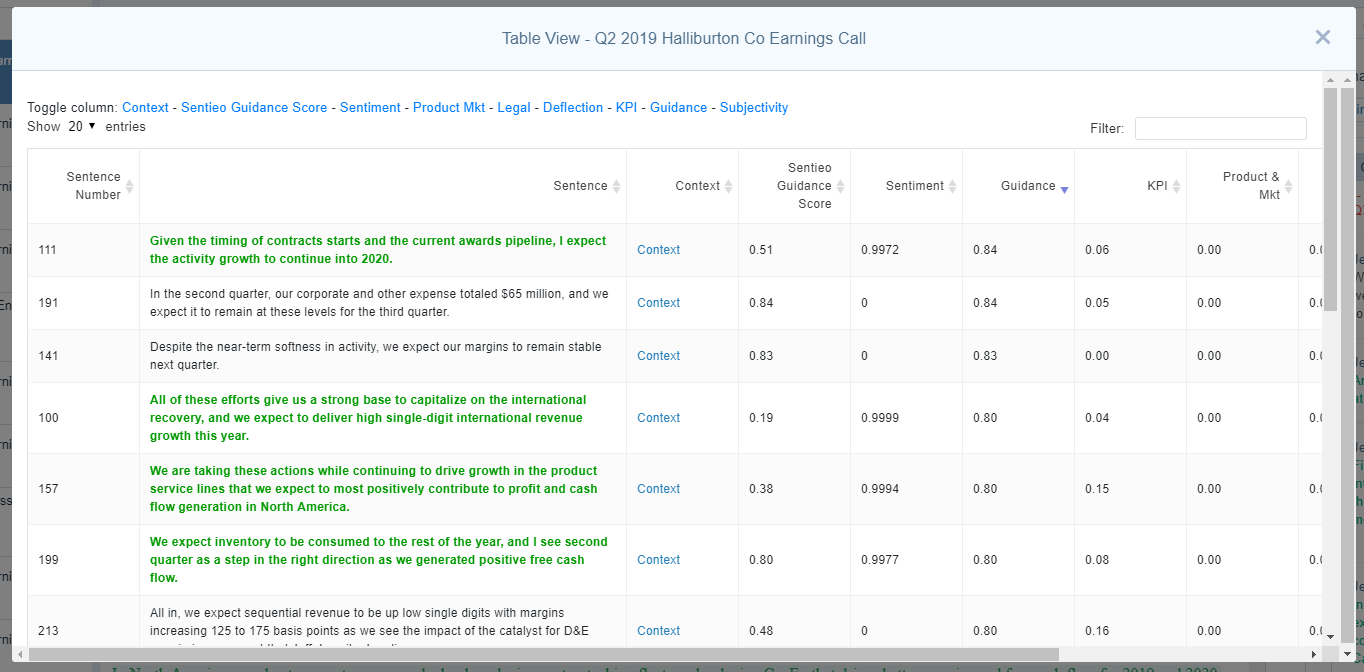Toggle the Sentiment column in Toggle column list
The width and height of the screenshot is (1364, 672).
370,108
